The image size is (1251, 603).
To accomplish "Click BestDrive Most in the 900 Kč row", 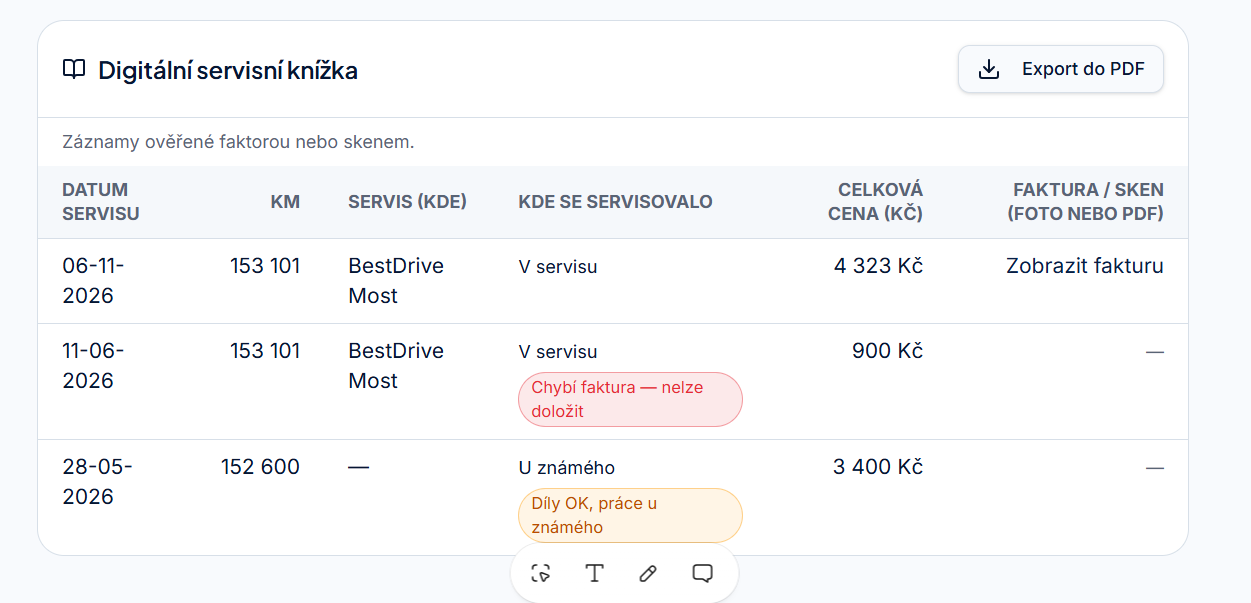I will coord(396,366).
